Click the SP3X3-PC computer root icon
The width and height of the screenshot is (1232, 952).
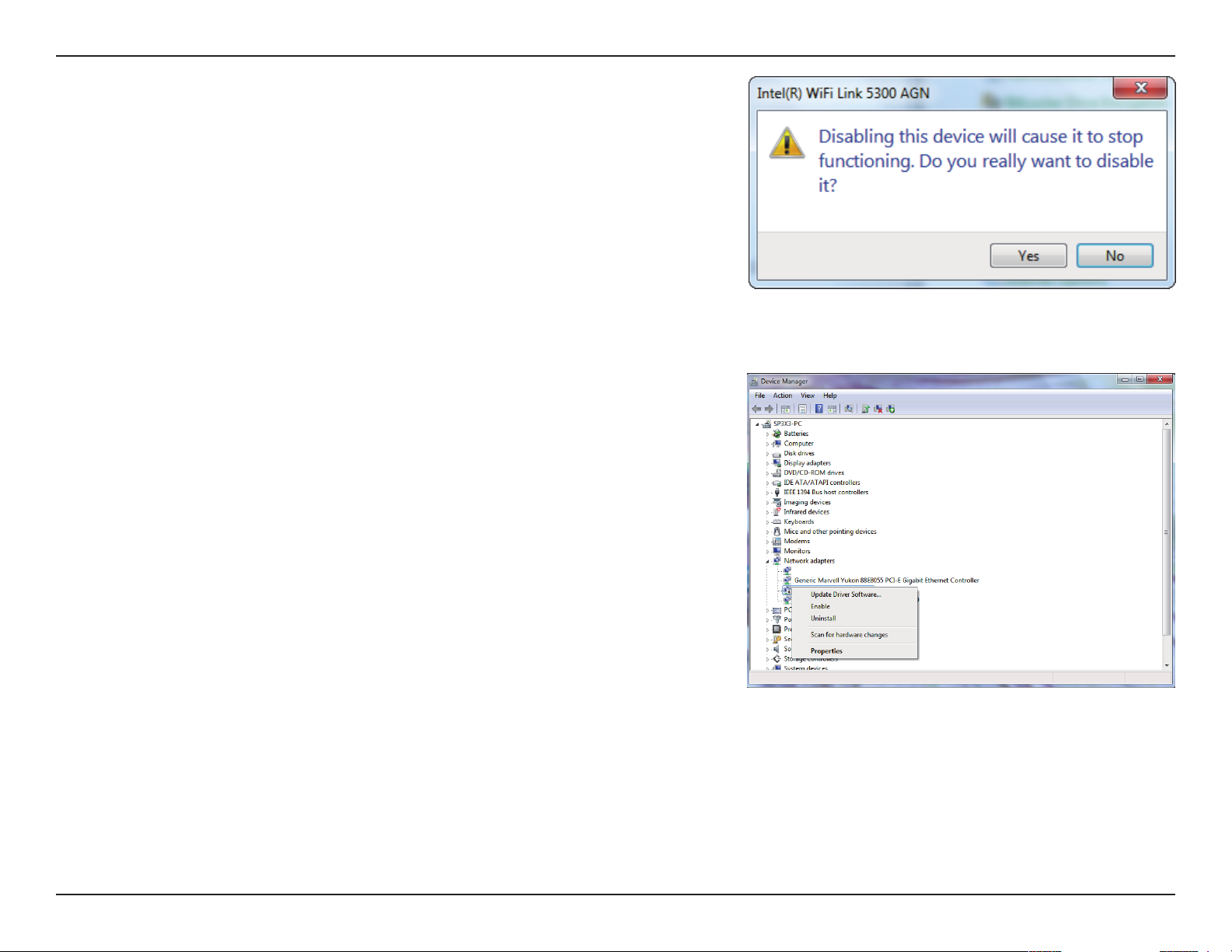(x=766, y=424)
